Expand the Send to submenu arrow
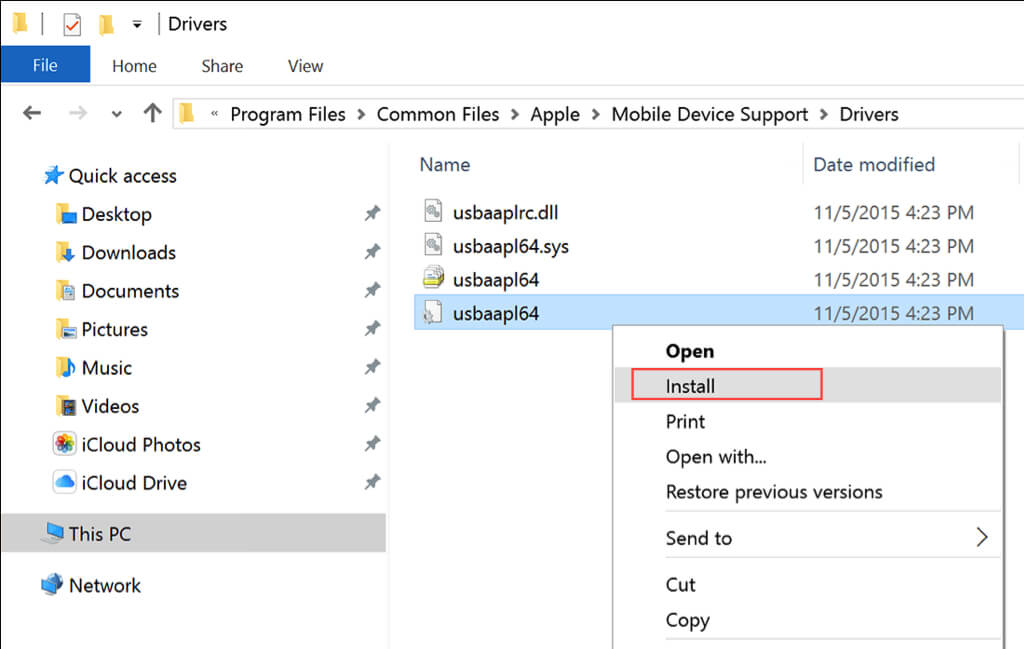 [x=982, y=538]
